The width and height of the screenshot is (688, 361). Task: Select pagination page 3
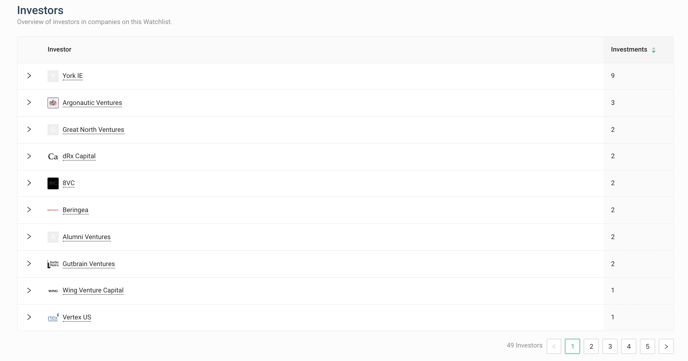[x=610, y=346]
